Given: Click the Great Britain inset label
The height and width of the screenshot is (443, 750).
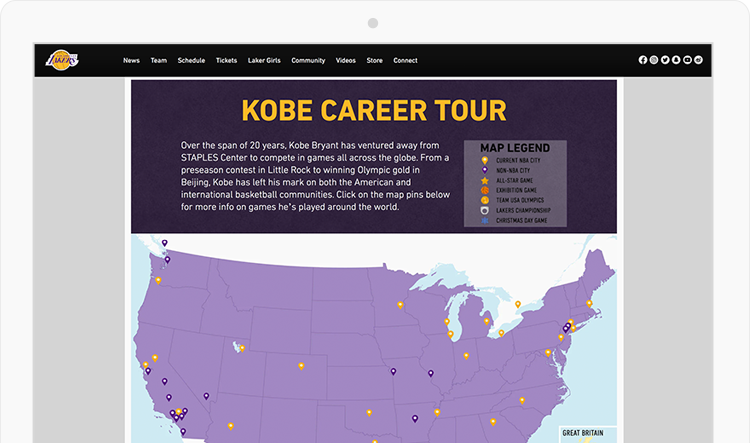Looking at the screenshot, I should click(x=583, y=433).
